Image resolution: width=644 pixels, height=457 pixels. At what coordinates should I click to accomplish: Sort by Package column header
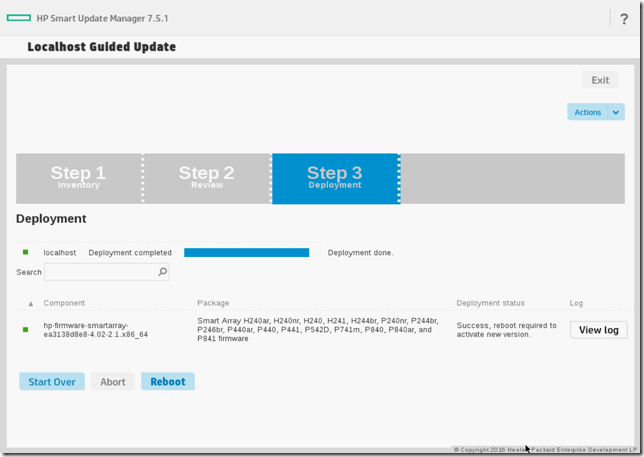[213, 303]
